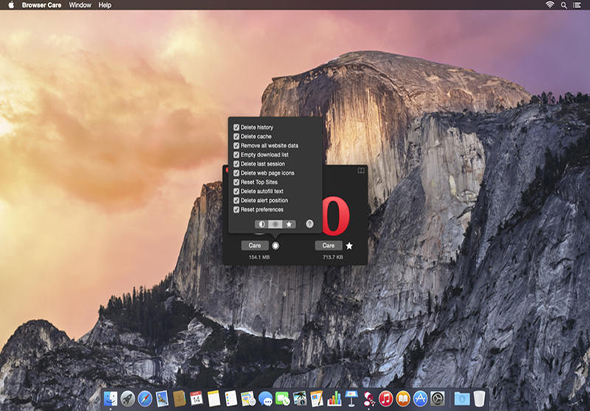Disable the Empty download list option
Screen dimensions: 590x411
click(236, 155)
